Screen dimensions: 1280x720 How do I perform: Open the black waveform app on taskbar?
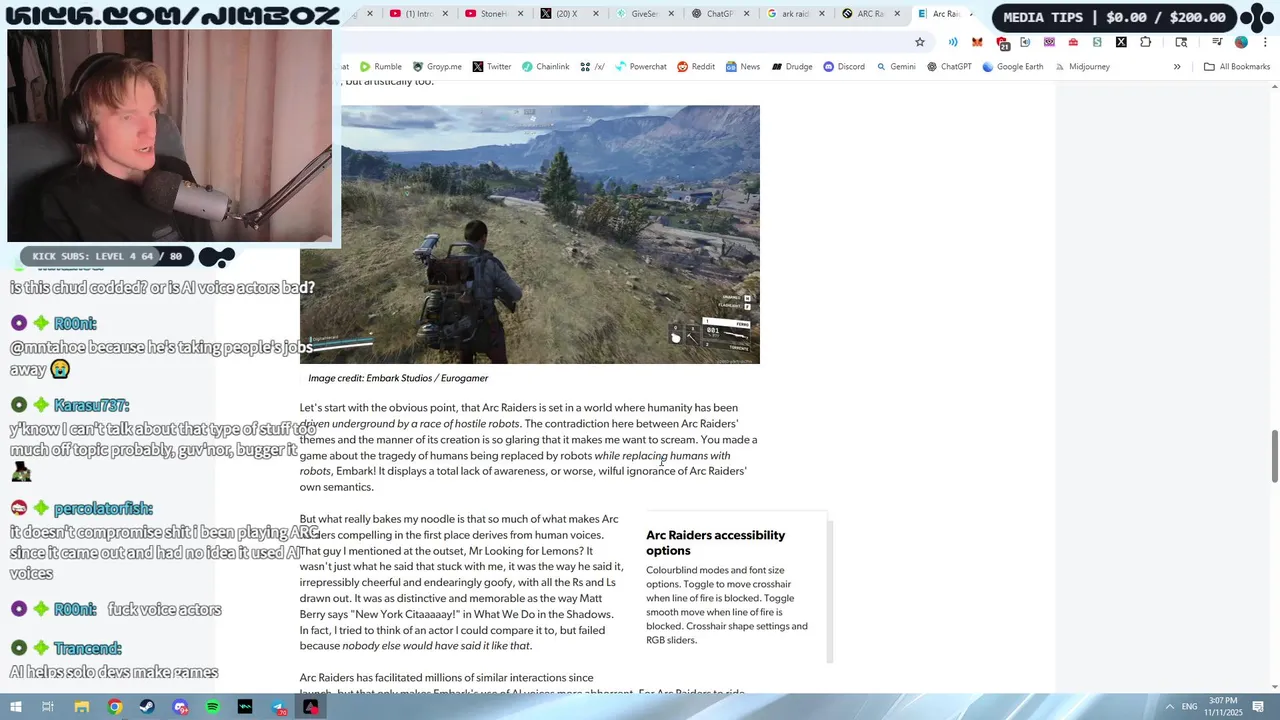pyautogui.click(x=245, y=707)
